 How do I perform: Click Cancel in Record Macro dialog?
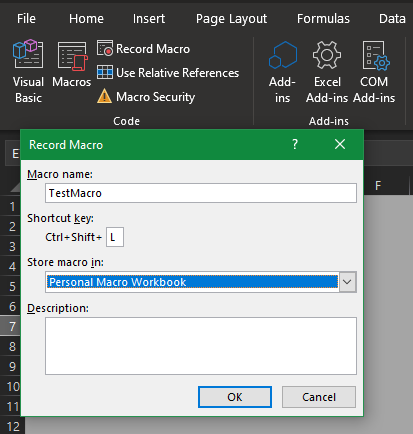(x=319, y=397)
